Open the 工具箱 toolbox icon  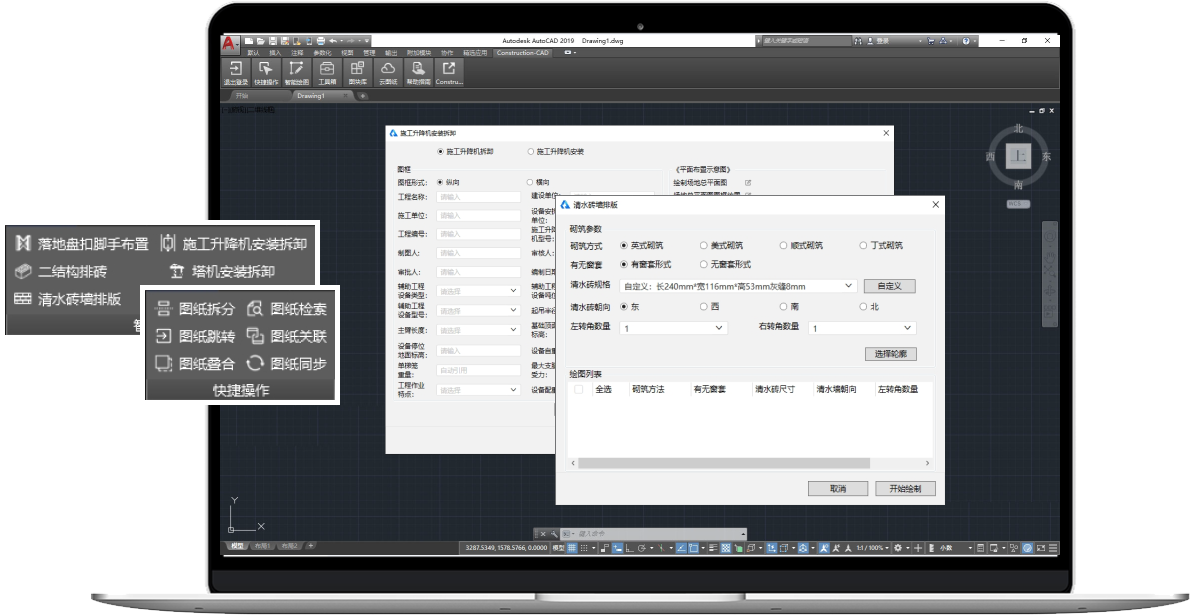point(327,71)
